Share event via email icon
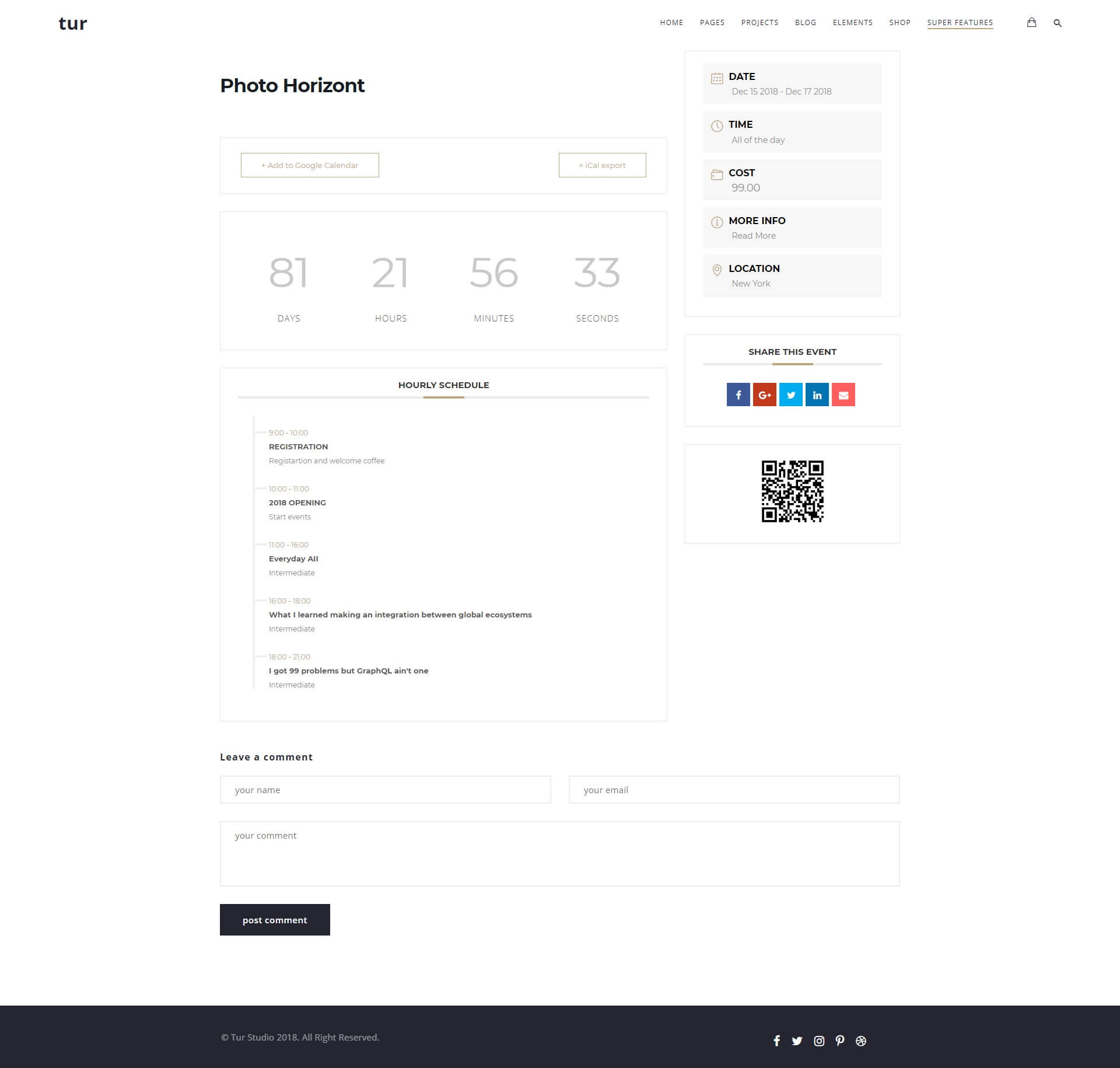Image resolution: width=1120 pixels, height=1068 pixels. coord(843,395)
